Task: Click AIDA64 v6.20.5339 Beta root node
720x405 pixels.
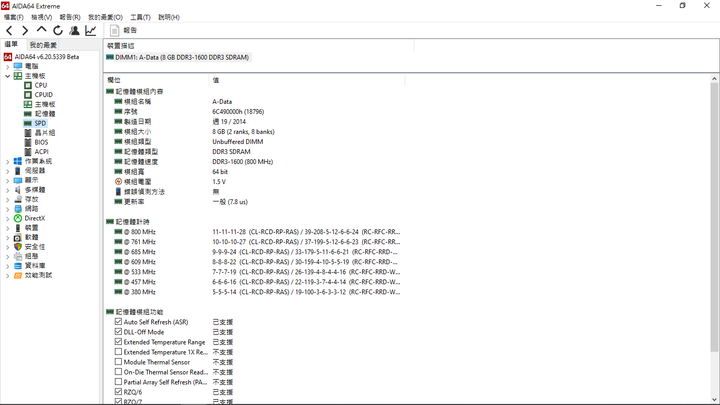Action: tap(46, 57)
